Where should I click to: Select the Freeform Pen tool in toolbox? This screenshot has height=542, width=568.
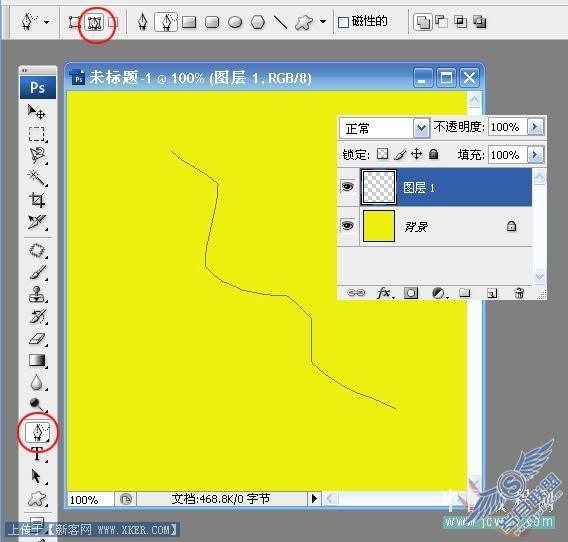tap(38, 432)
